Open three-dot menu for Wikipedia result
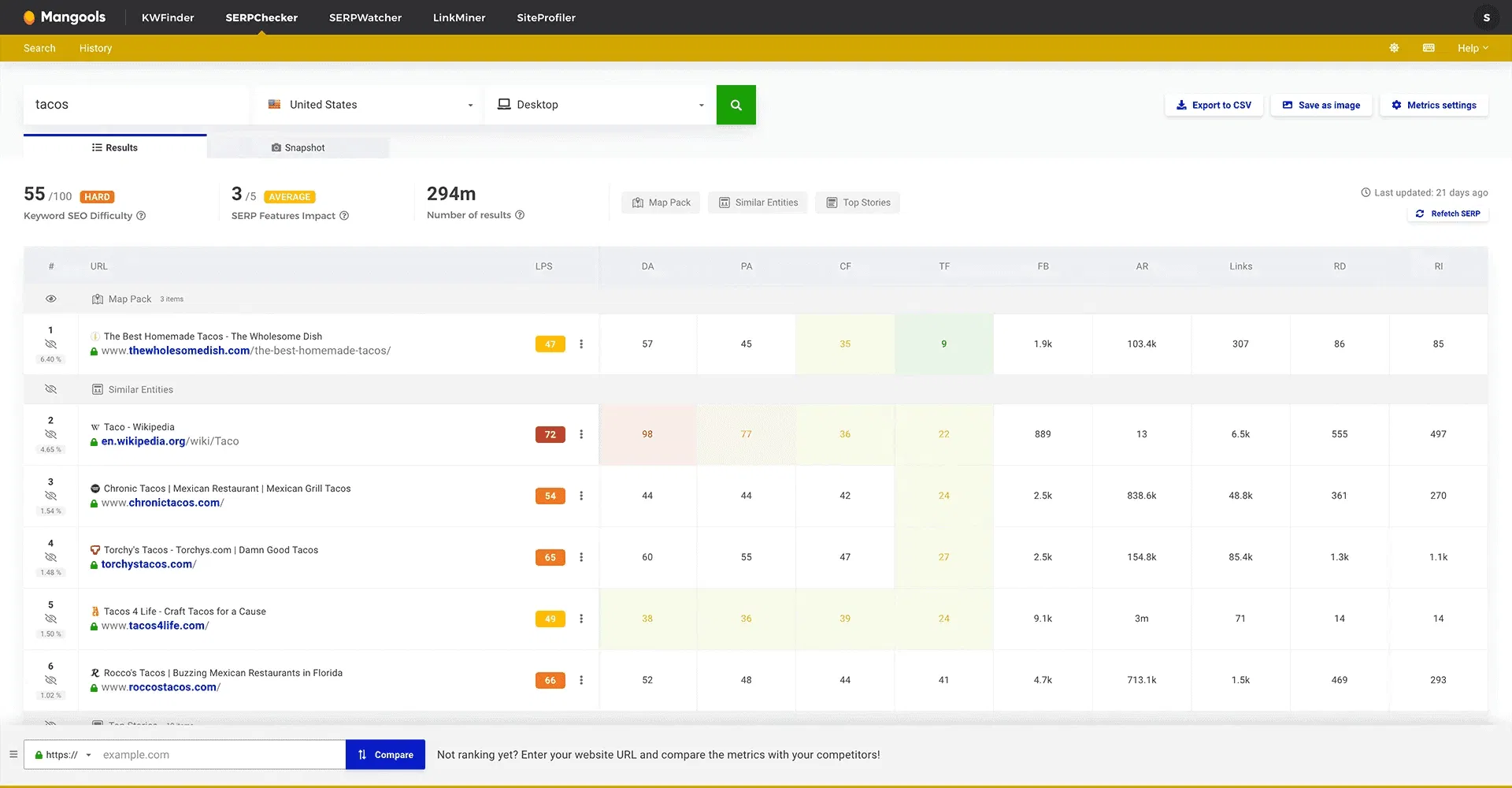 pyautogui.click(x=581, y=434)
